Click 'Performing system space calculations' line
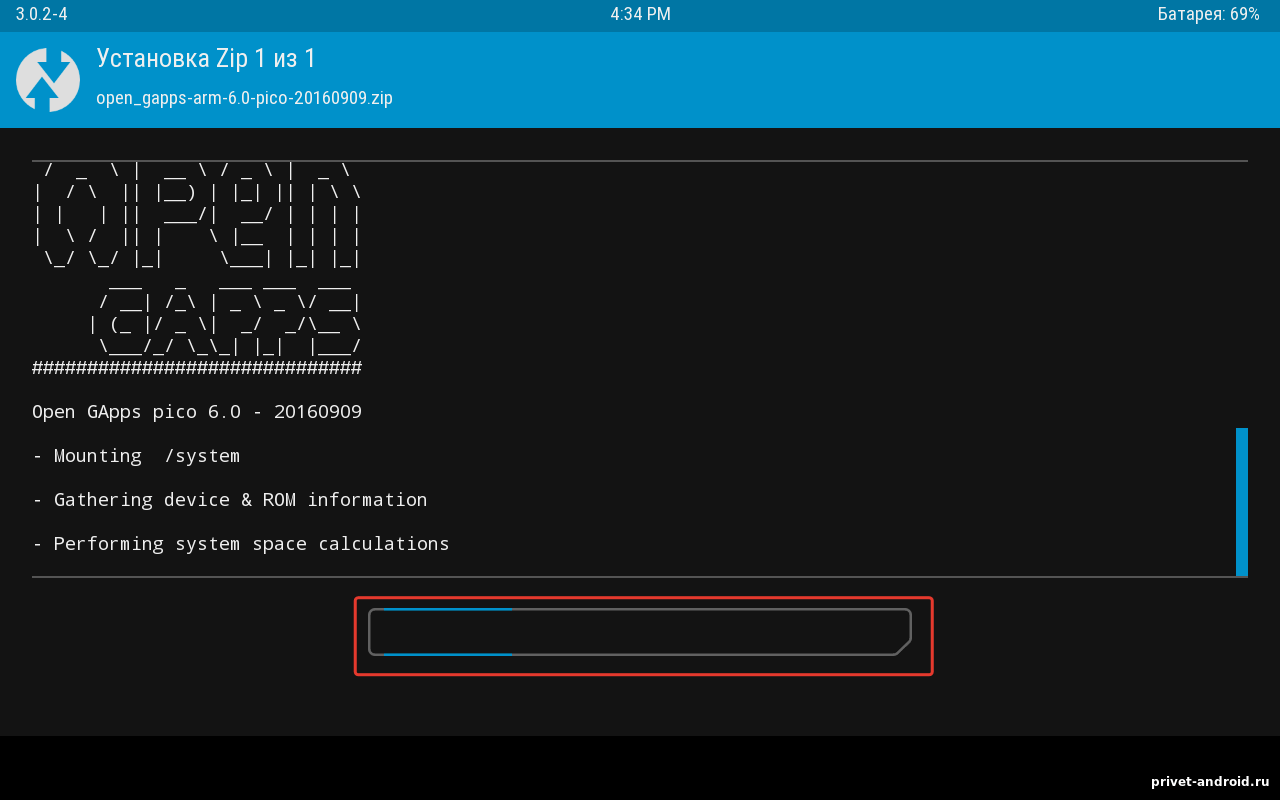 click(241, 544)
